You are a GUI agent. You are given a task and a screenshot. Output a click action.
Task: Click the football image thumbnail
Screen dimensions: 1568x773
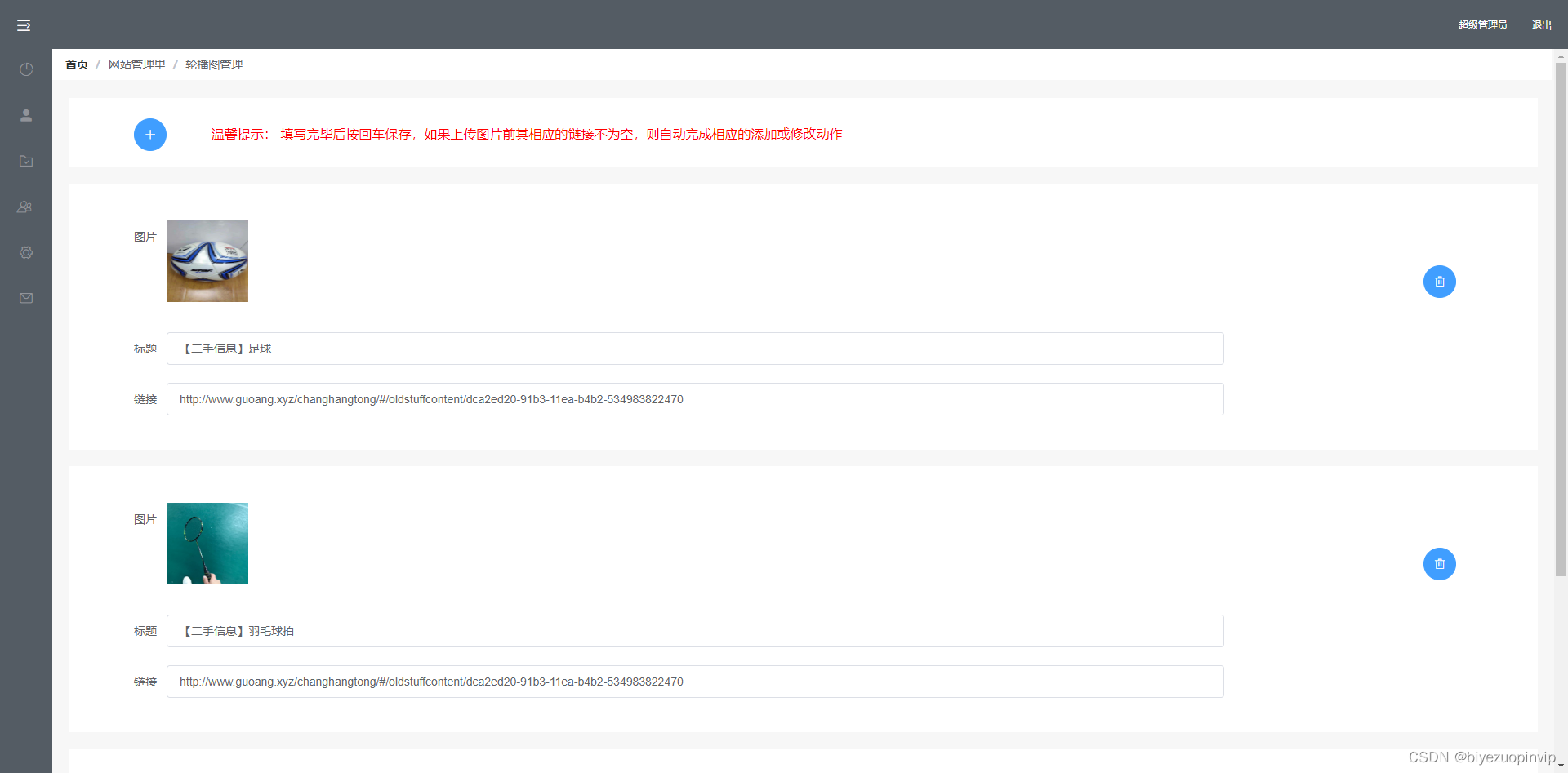(207, 261)
